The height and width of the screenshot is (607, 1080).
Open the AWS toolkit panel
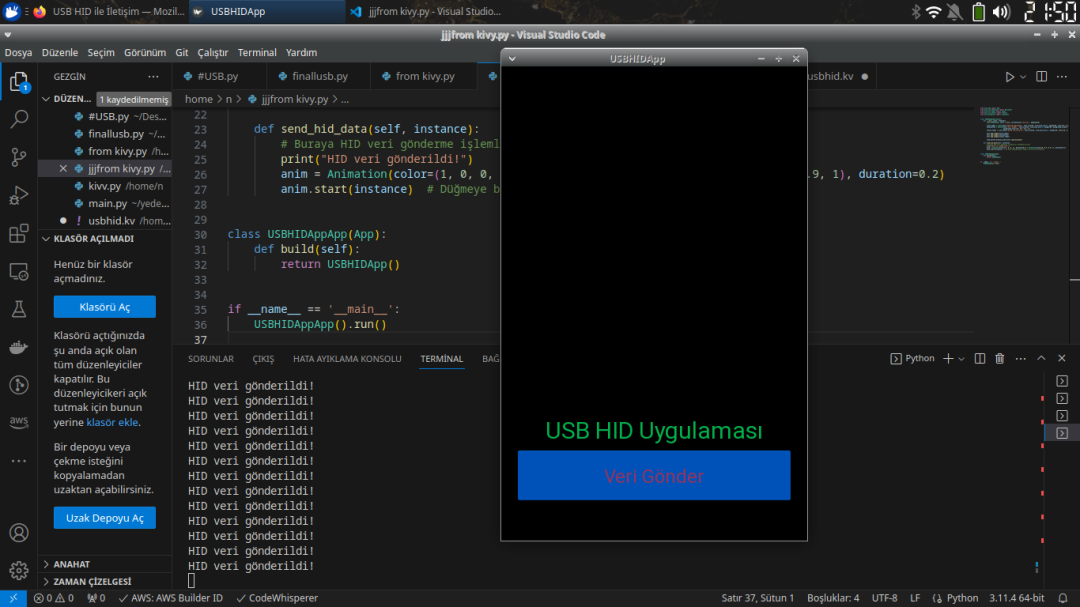[x=19, y=422]
